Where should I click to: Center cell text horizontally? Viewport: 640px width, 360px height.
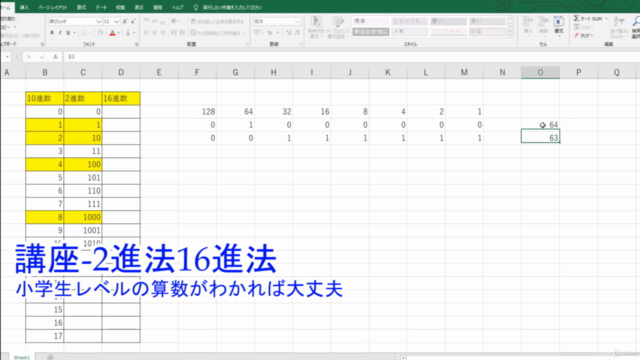[155, 33]
